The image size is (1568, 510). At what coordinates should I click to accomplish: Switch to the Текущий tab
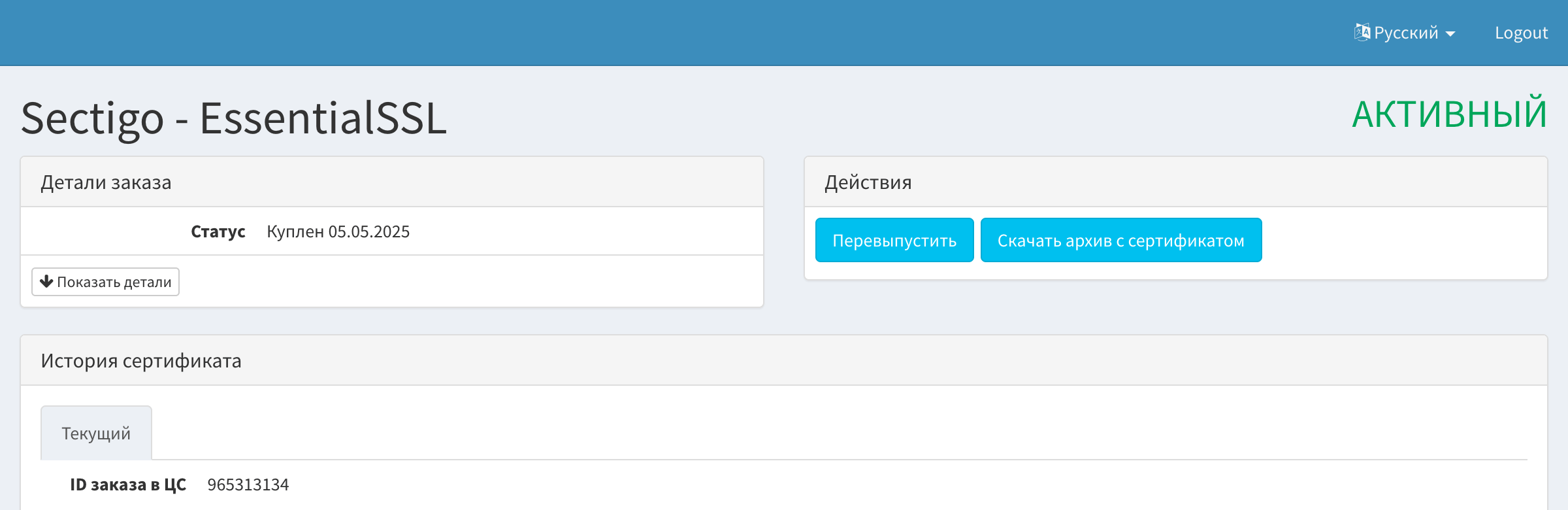pos(96,433)
